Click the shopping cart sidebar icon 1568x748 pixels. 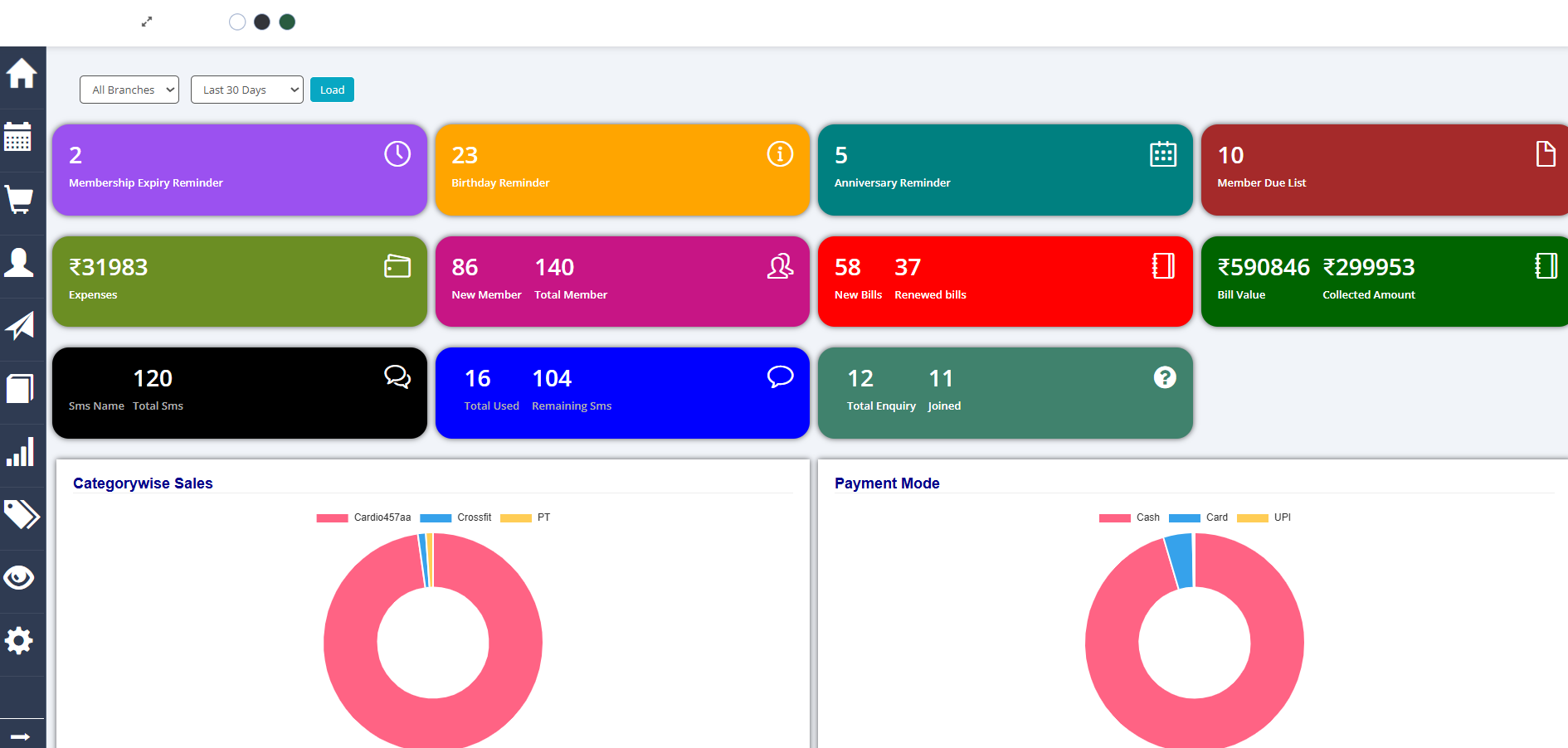tap(19, 200)
